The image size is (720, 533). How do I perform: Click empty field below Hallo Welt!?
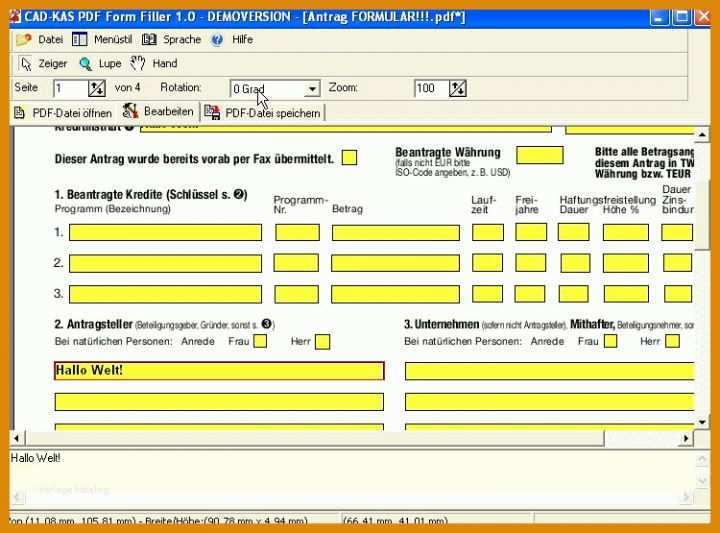point(219,402)
